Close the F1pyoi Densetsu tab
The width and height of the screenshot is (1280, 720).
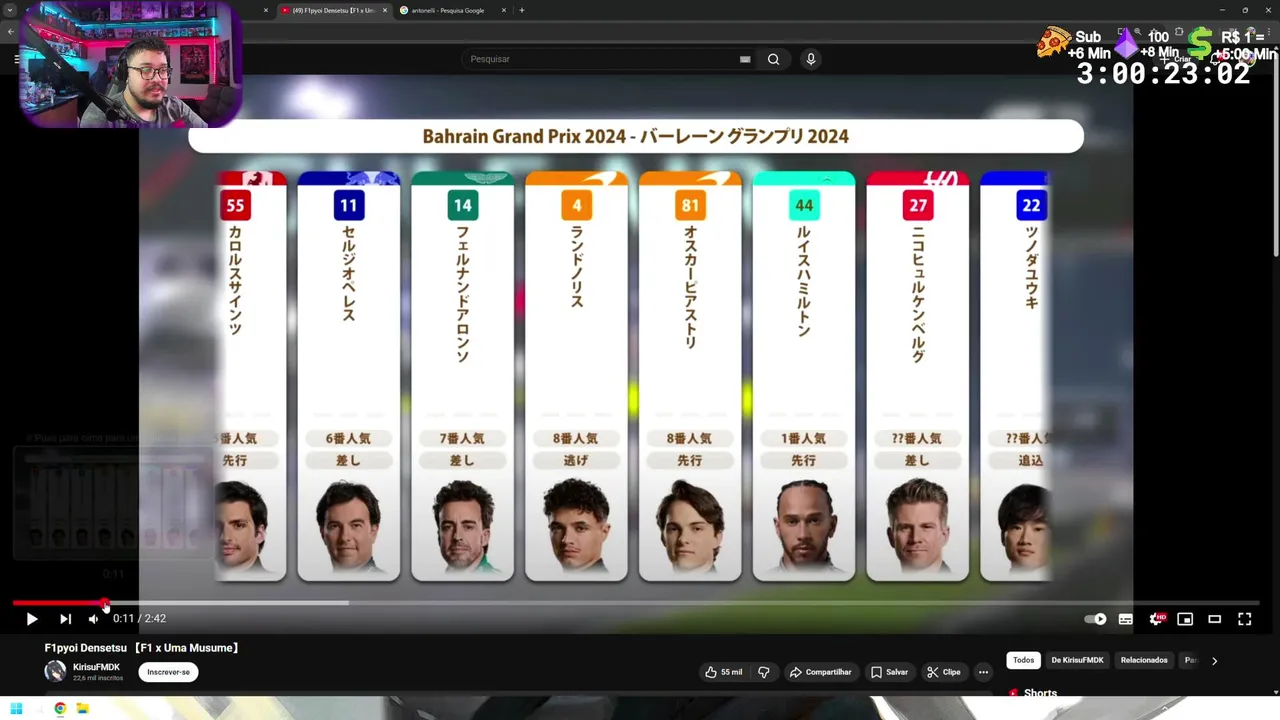[x=385, y=10]
